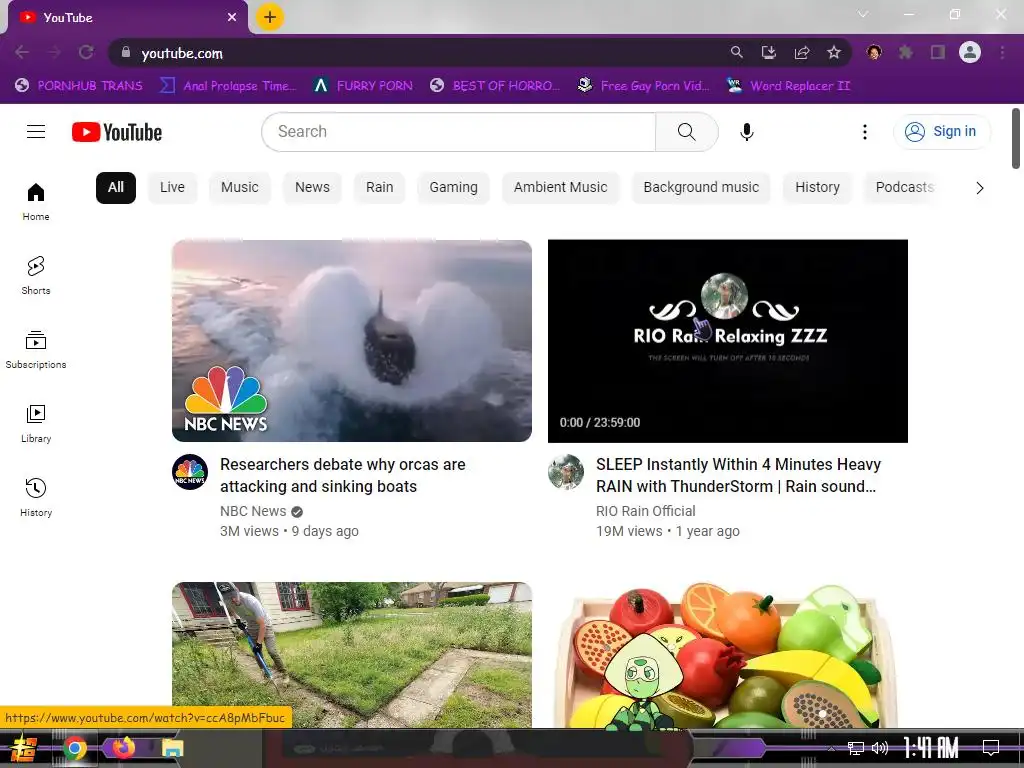Open the YouTube settings three-dot menu
Viewport: 1024px width, 768px height.
coord(865,132)
